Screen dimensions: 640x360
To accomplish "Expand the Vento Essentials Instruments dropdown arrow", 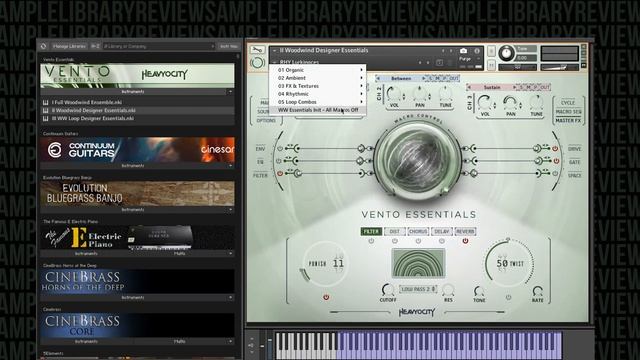I will tap(230, 92).
